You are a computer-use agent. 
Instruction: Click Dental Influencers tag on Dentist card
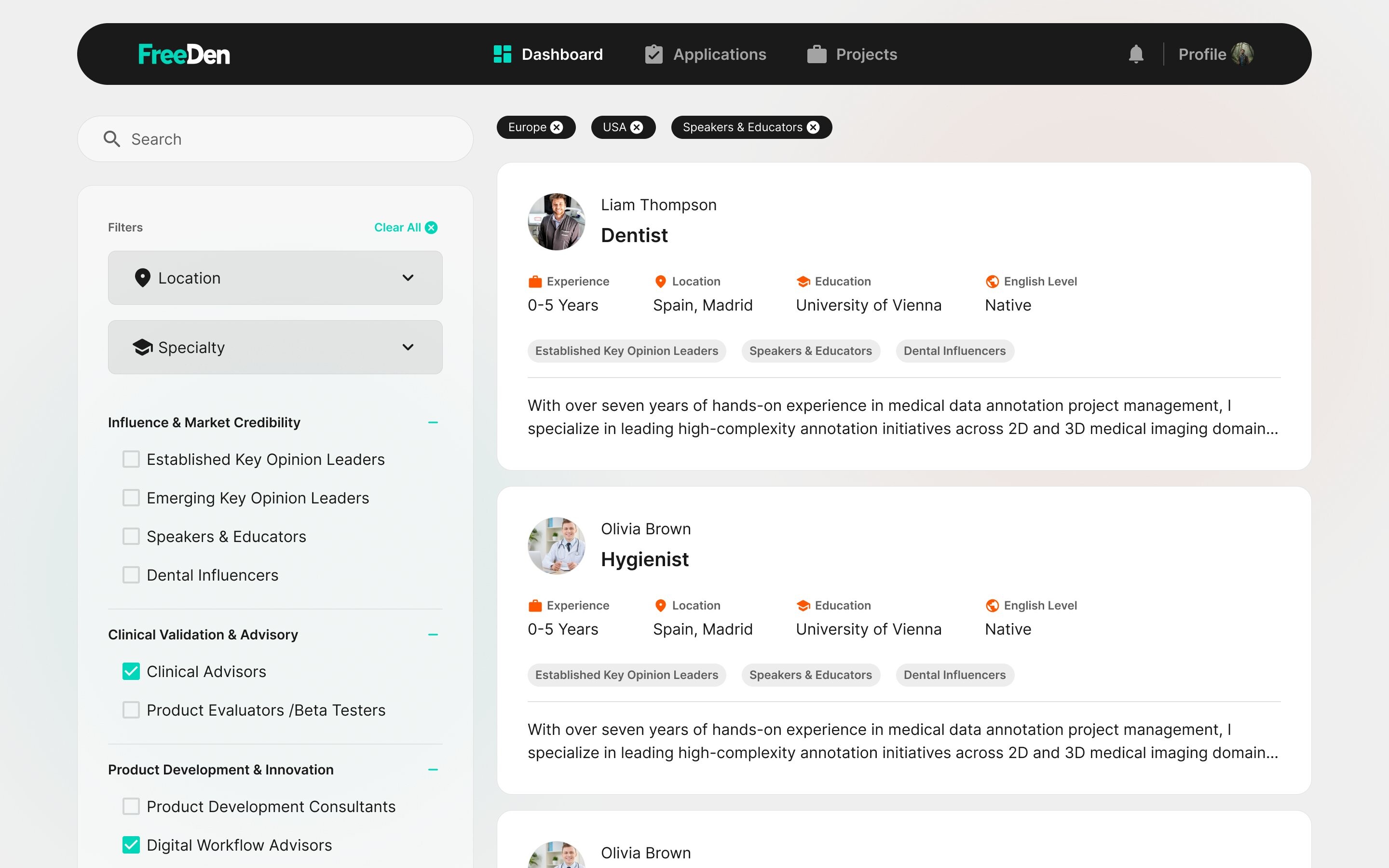(x=954, y=351)
